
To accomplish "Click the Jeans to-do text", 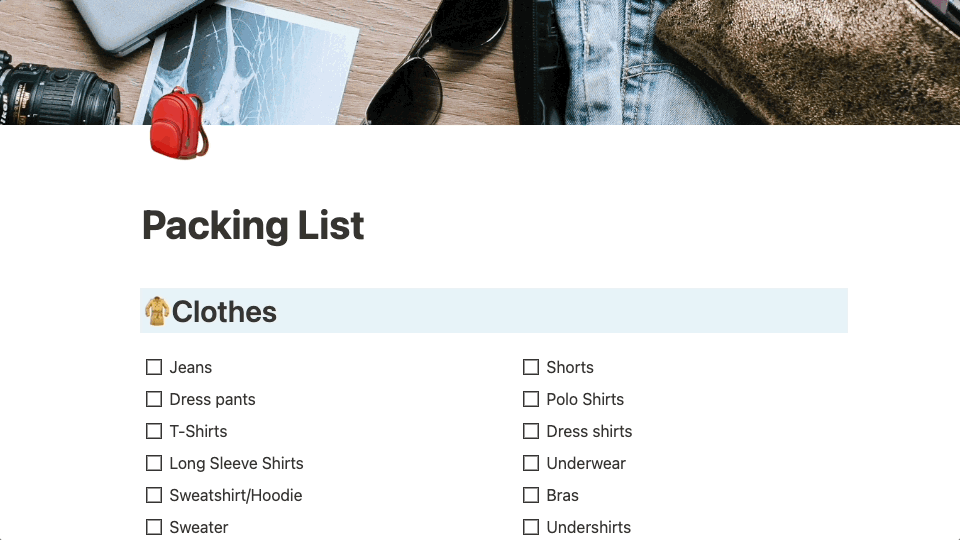I will [190, 367].
